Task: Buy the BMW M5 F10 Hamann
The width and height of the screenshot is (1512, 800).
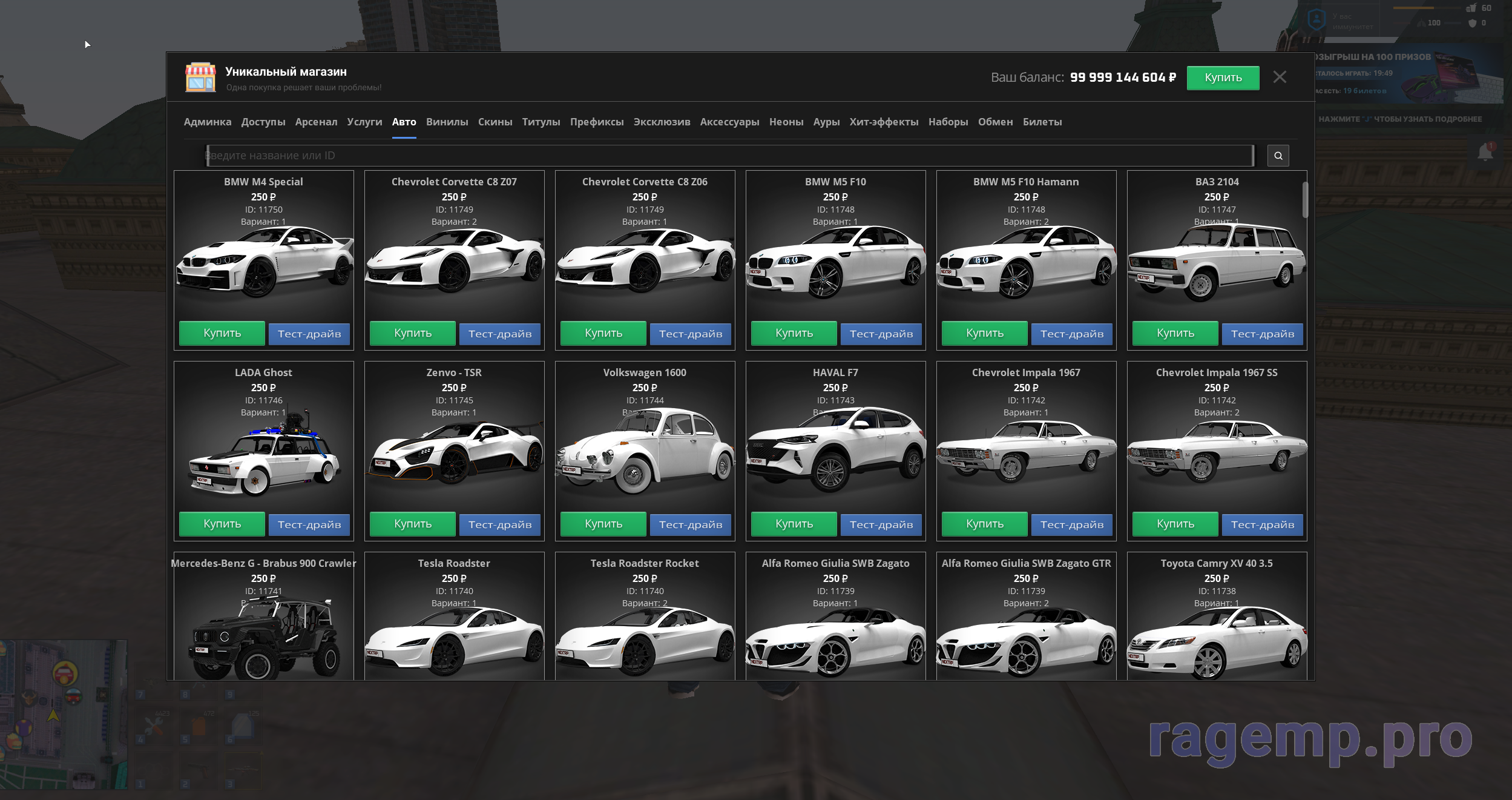Action: coord(985,333)
